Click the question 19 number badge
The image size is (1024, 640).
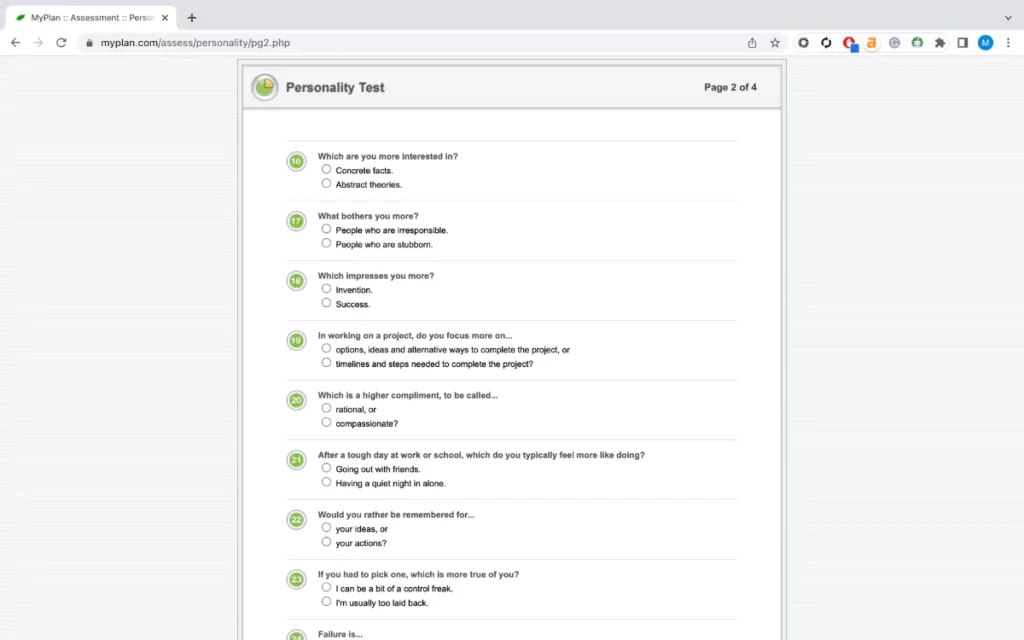(296, 341)
